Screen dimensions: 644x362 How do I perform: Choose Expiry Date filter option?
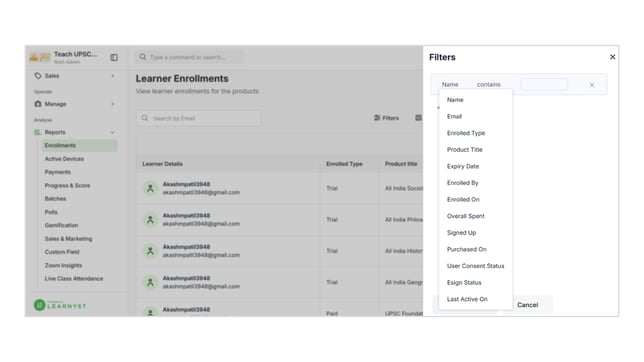[x=463, y=166]
